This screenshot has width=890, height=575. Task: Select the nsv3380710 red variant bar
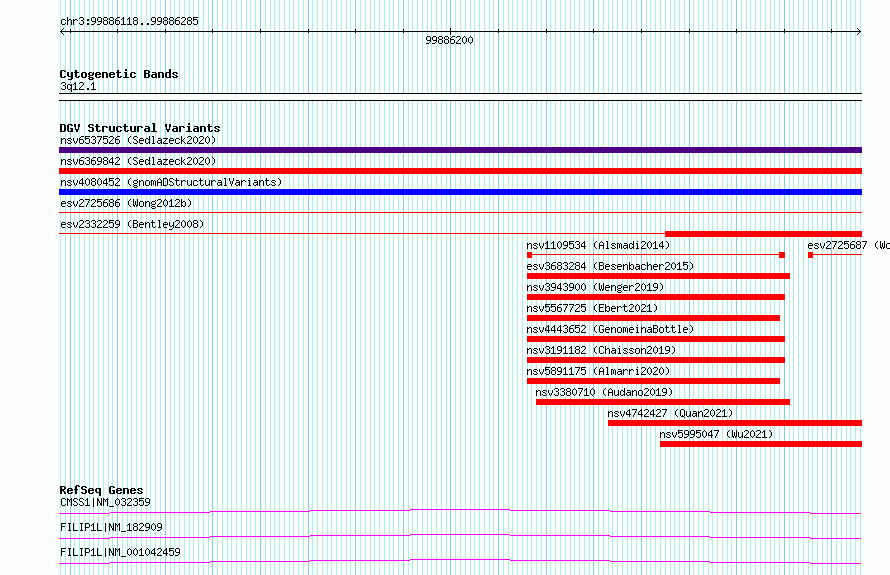coord(663,402)
